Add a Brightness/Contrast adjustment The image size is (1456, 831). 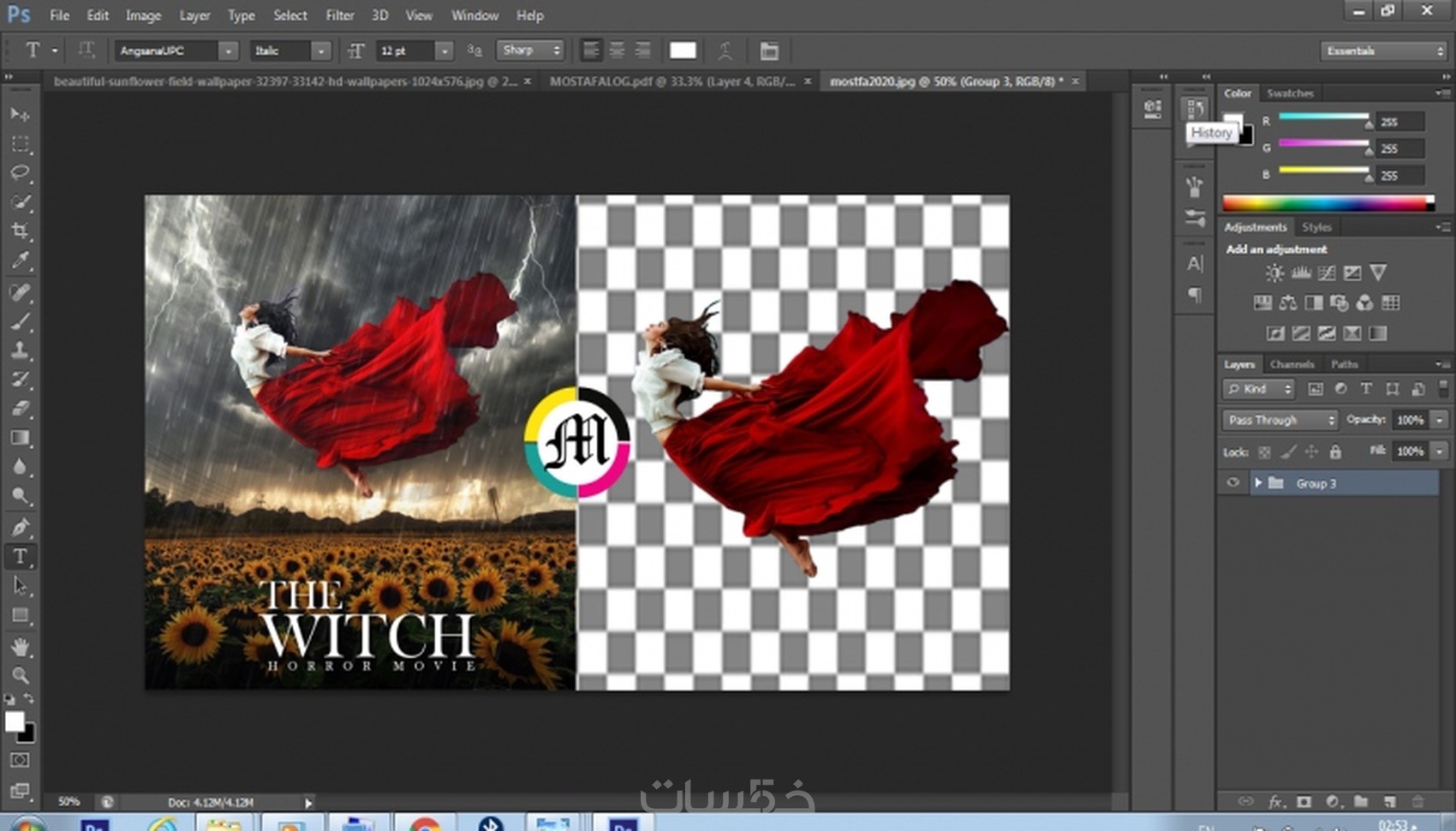1274,272
